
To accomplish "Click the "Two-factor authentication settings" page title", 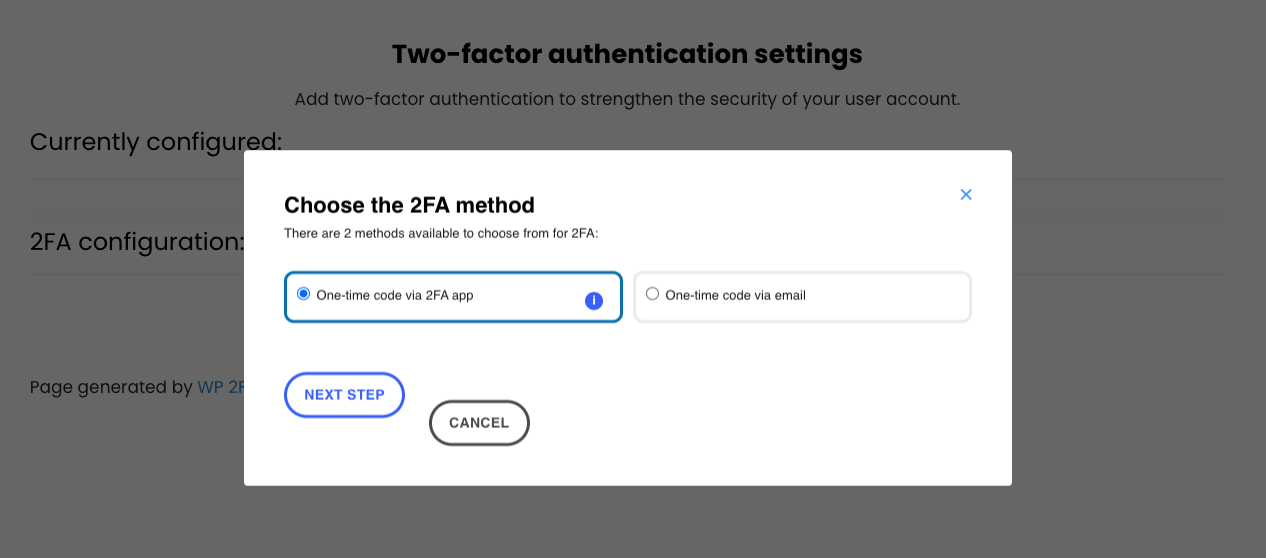I will [x=626, y=54].
